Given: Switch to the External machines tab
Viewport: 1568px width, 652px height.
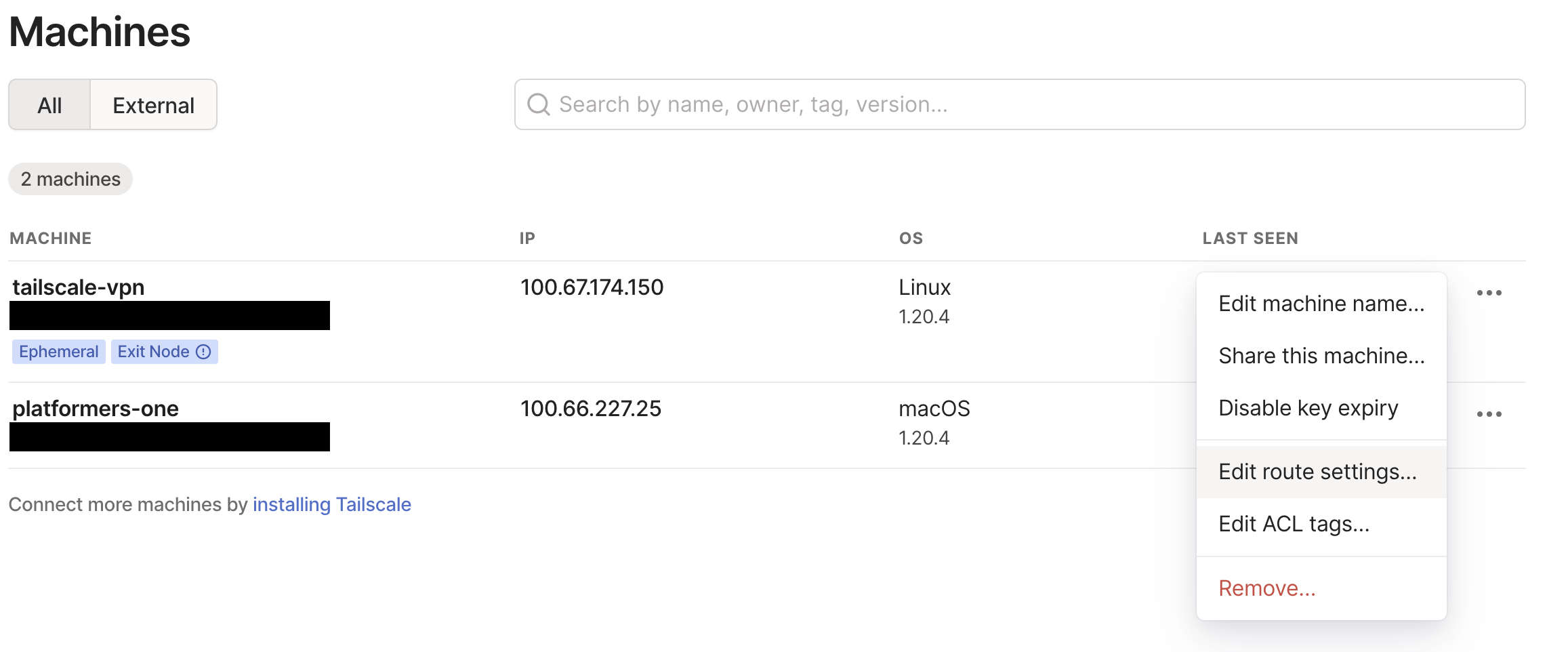Looking at the screenshot, I should (x=154, y=105).
